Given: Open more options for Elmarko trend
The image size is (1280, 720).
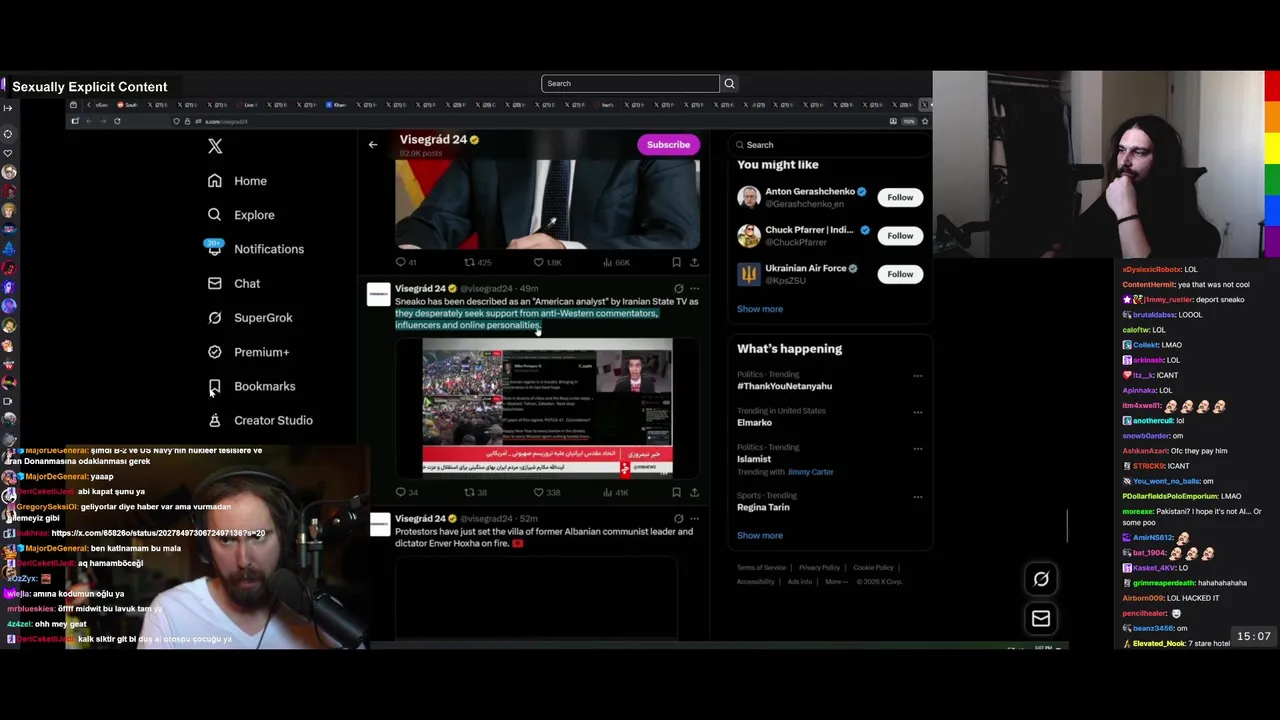Looking at the screenshot, I should coord(917,412).
